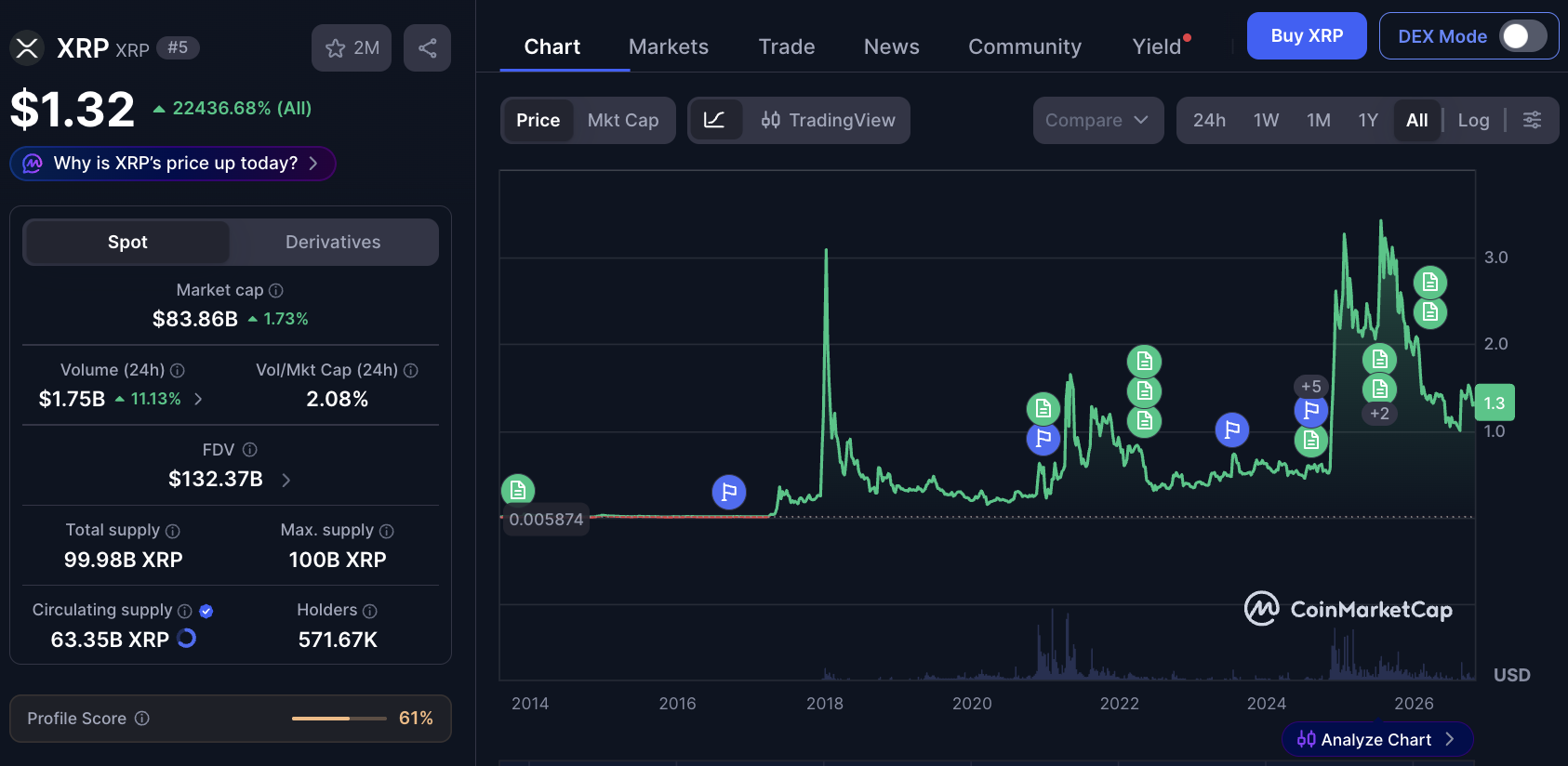Select the Mkt Cap chart view
Image resolution: width=1568 pixels, height=766 pixels.
623,120
